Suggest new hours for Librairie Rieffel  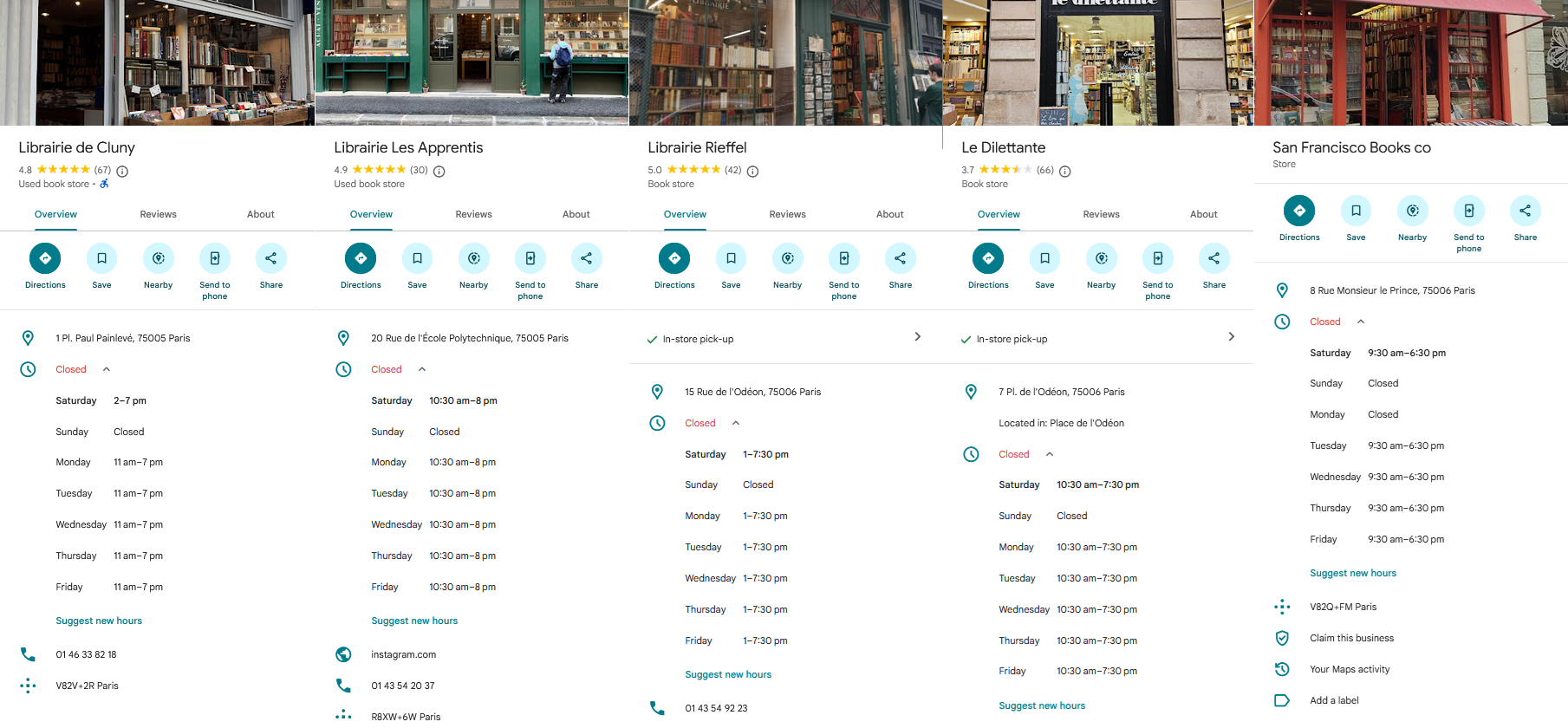[728, 674]
